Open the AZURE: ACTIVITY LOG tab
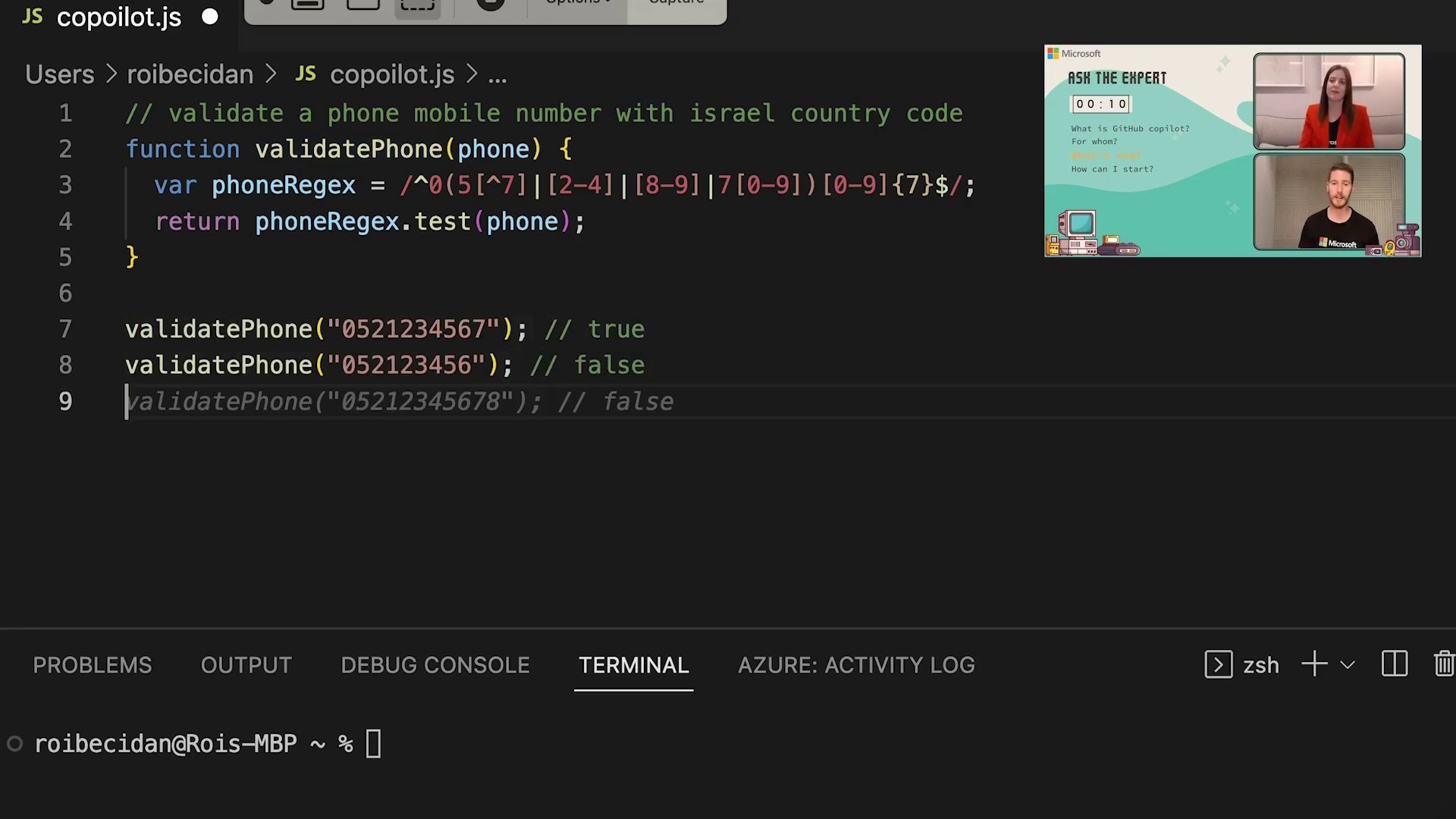 (856, 665)
